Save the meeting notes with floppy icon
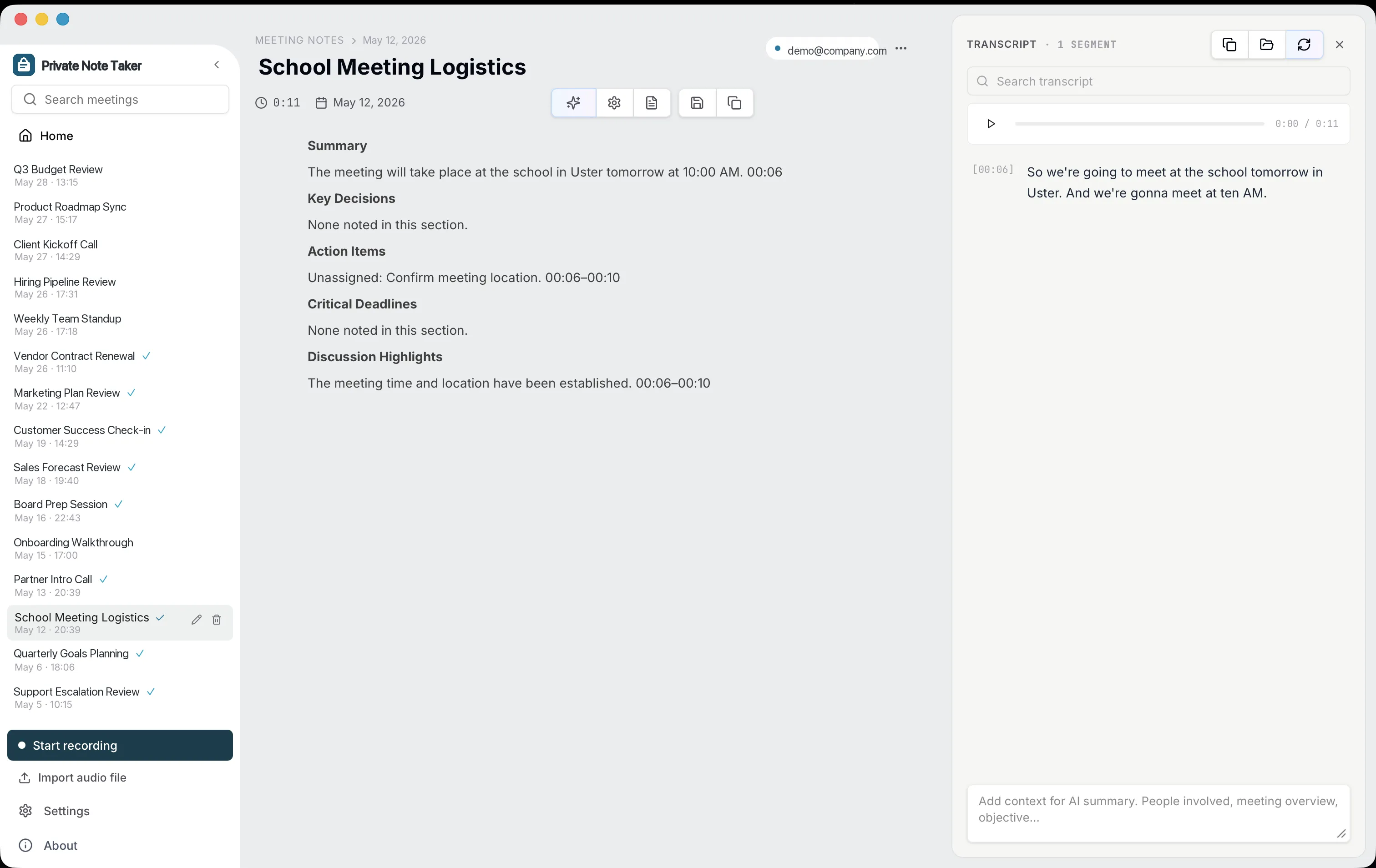The image size is (1376, 868). click(x=697, y=103)
